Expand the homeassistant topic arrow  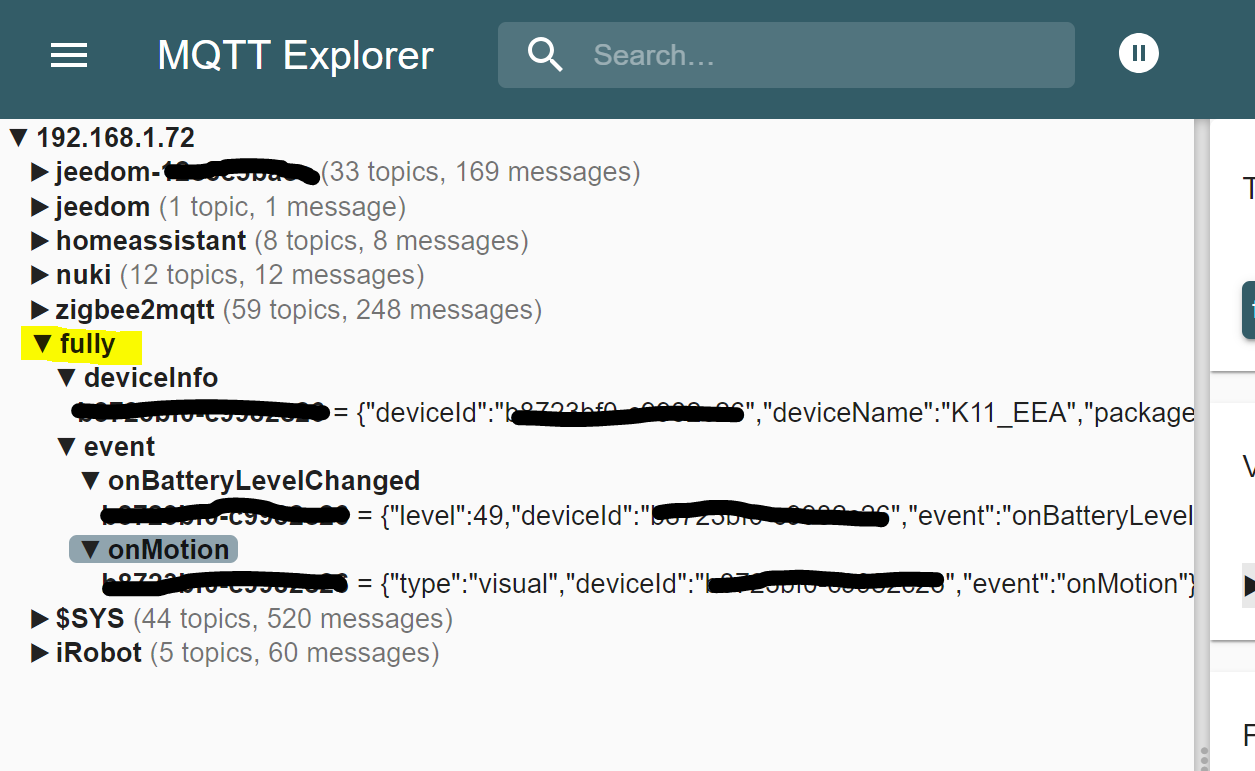click(40, 241)
